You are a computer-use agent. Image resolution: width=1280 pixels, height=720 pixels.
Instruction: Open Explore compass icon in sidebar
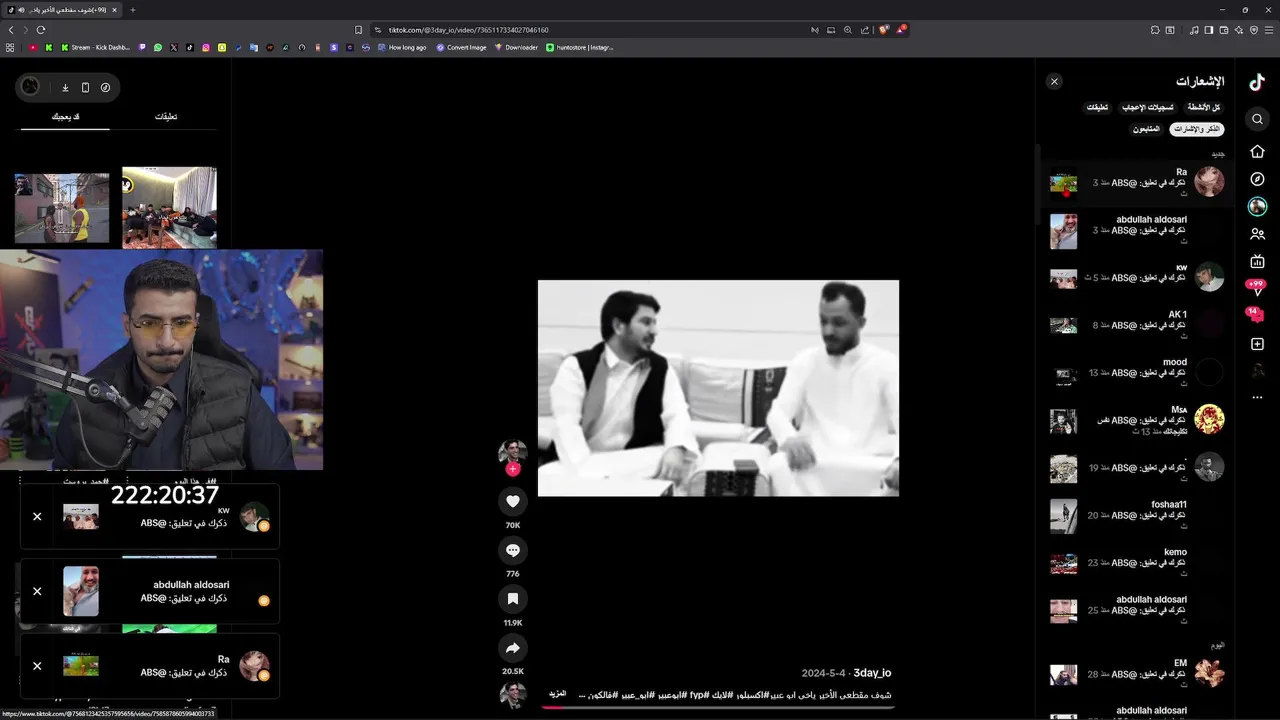coord(1257,179)
